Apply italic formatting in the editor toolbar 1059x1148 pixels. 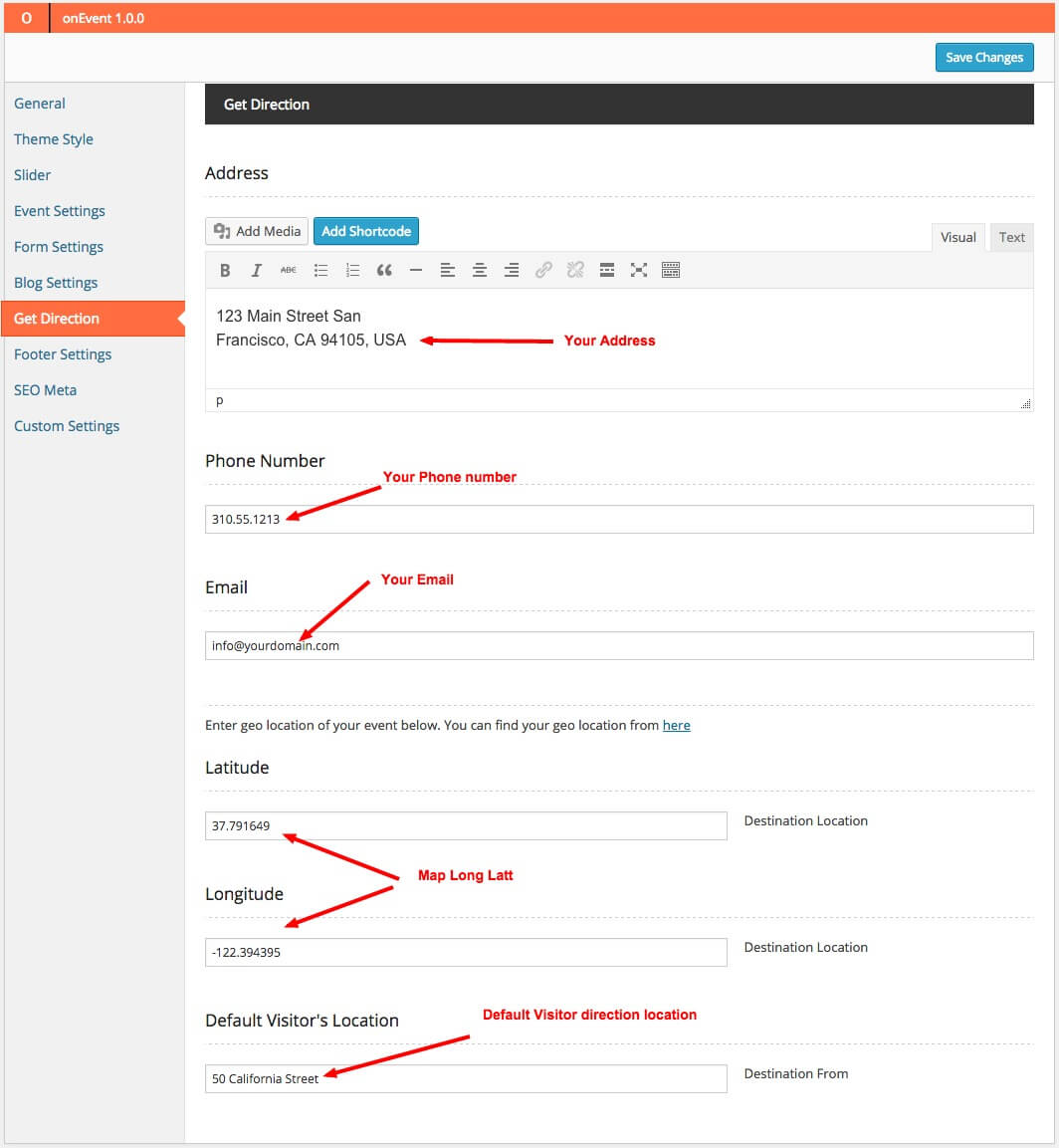point(256,270)
